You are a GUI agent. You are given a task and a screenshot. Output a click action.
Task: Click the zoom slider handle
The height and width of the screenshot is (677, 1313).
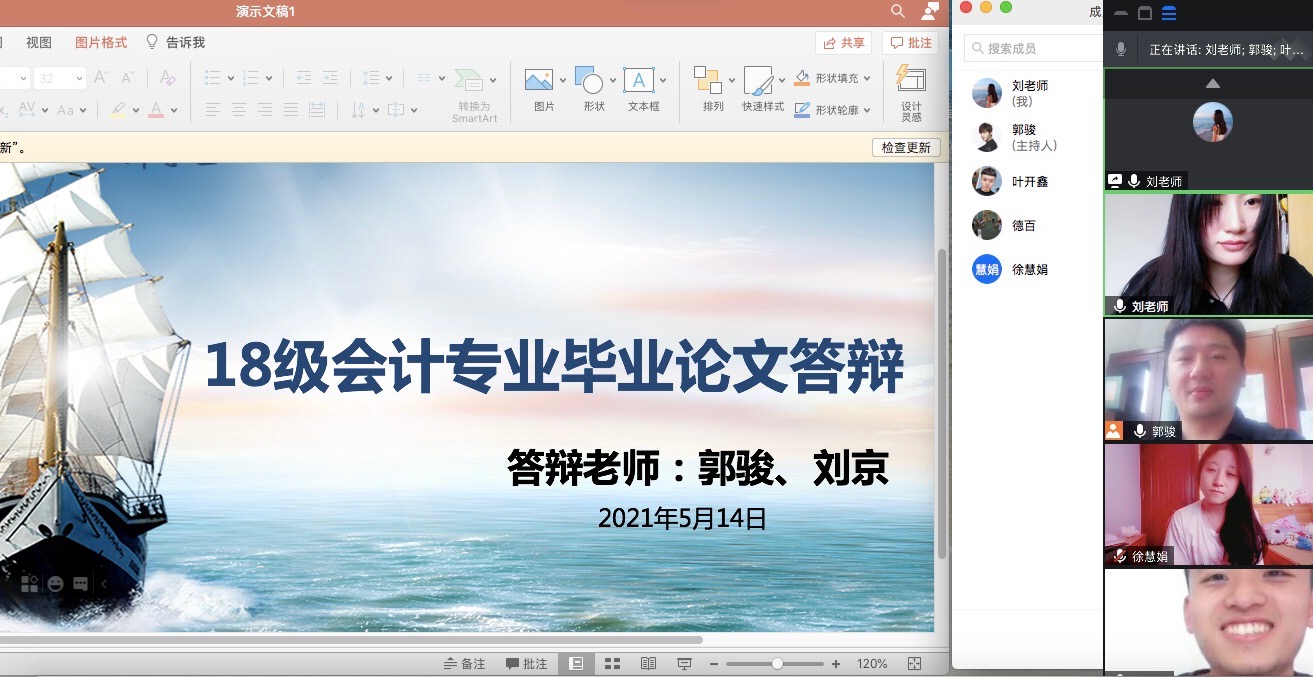(x=777, y=664)
